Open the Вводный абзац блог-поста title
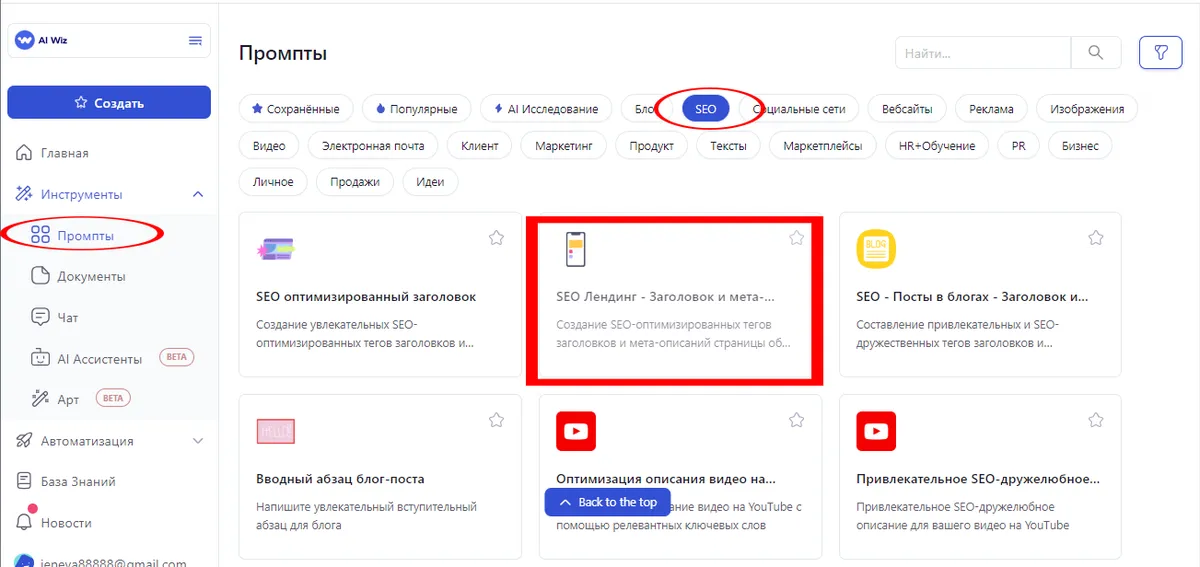1200x567 pixels. point(340,479)
